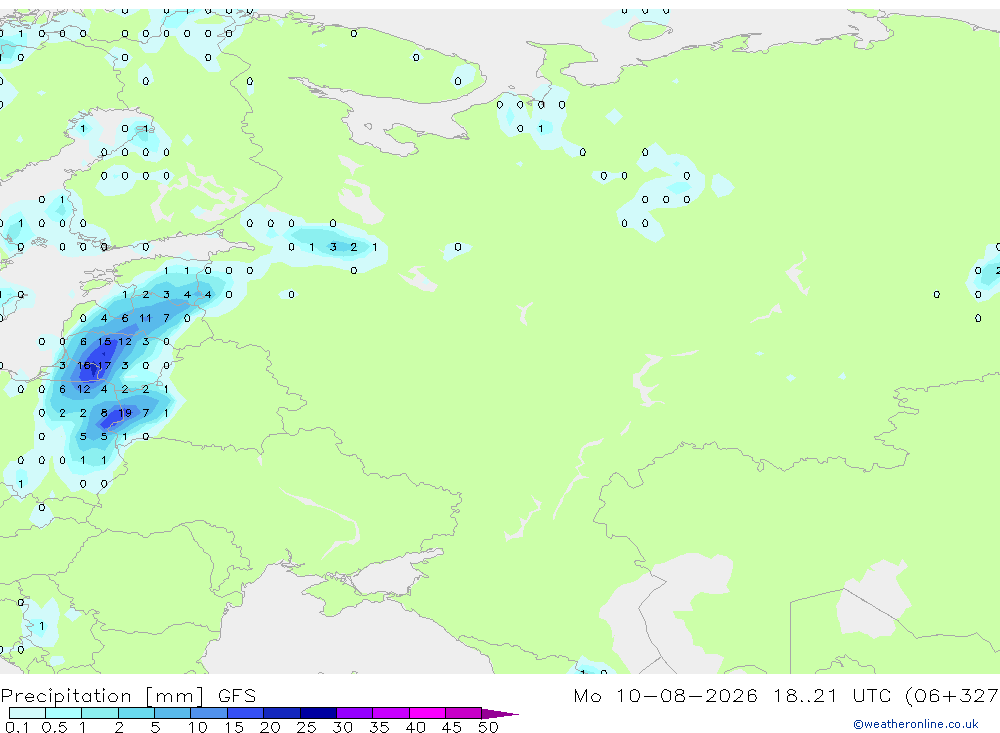Click the '17' precipitation value on map

pyautogui.click(x=105, y=366)
